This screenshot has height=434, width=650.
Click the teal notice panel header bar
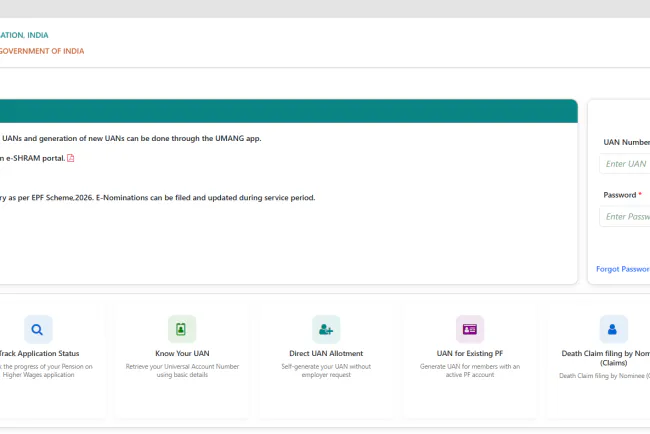pos(289,111)
